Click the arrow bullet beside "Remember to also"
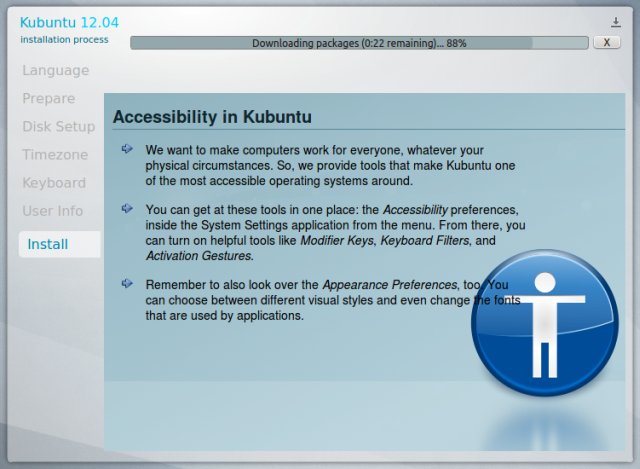 127,283
